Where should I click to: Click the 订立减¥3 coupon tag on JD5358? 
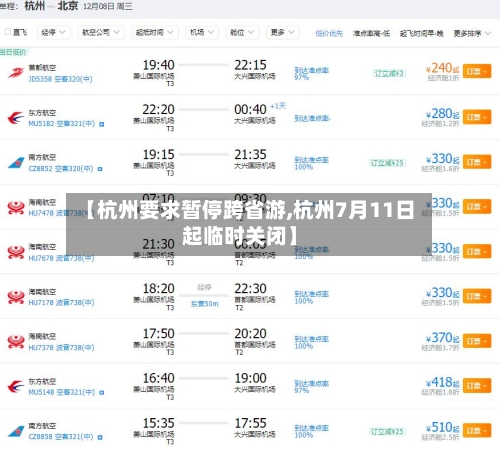click(x=389, y=73)
